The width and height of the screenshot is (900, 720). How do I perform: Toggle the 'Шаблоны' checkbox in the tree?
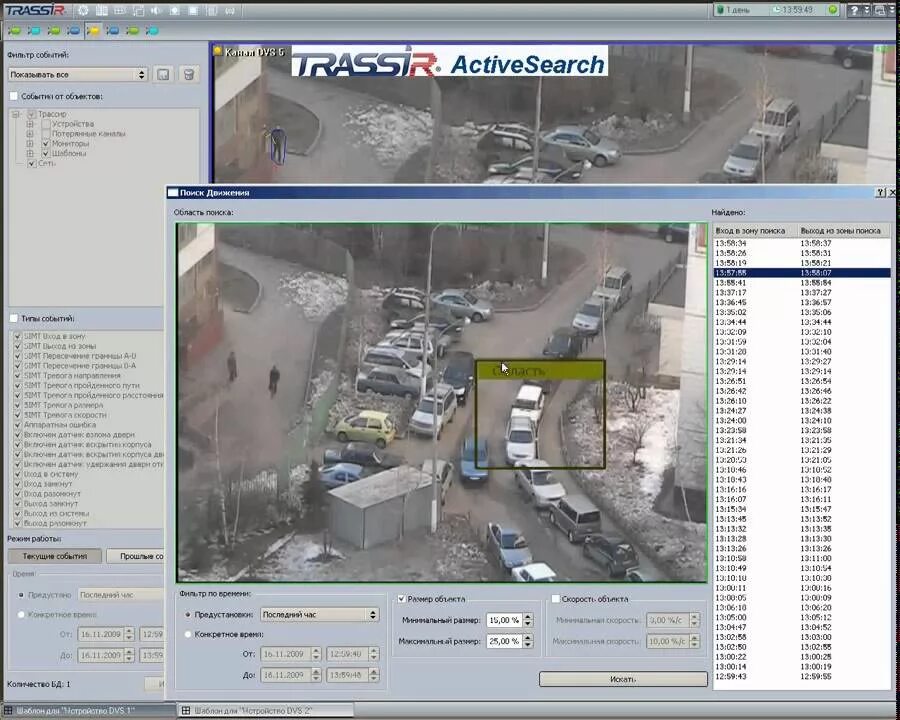pyautogui.click(x=46, y=153)
